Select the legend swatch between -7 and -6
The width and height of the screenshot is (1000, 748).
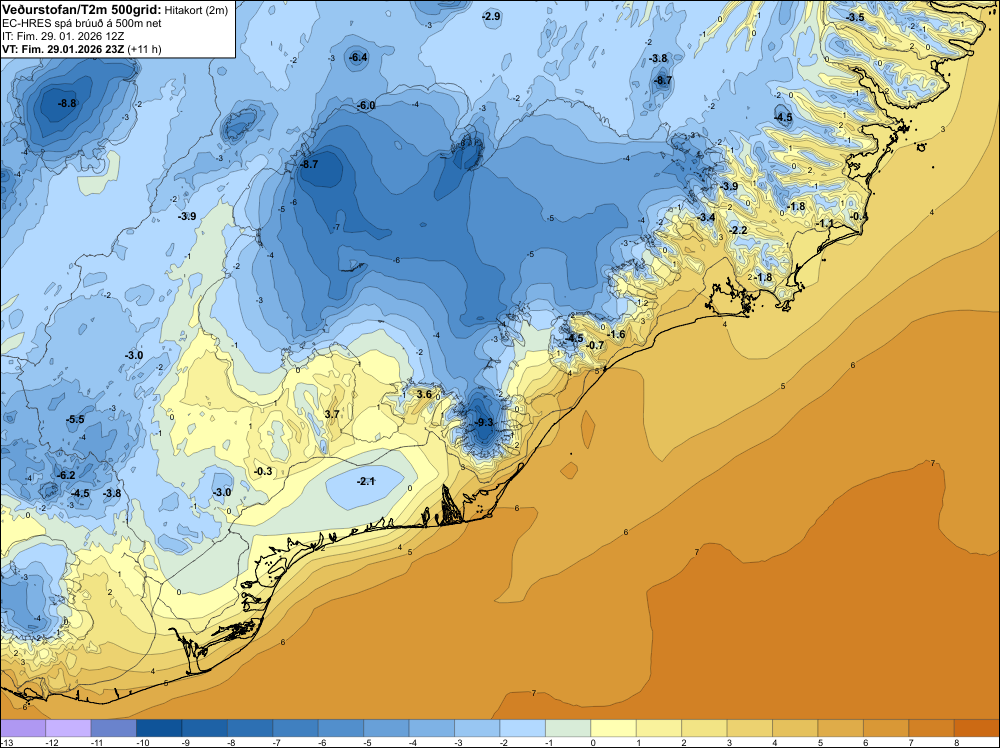pyautogui.click(x=295, y=728)
